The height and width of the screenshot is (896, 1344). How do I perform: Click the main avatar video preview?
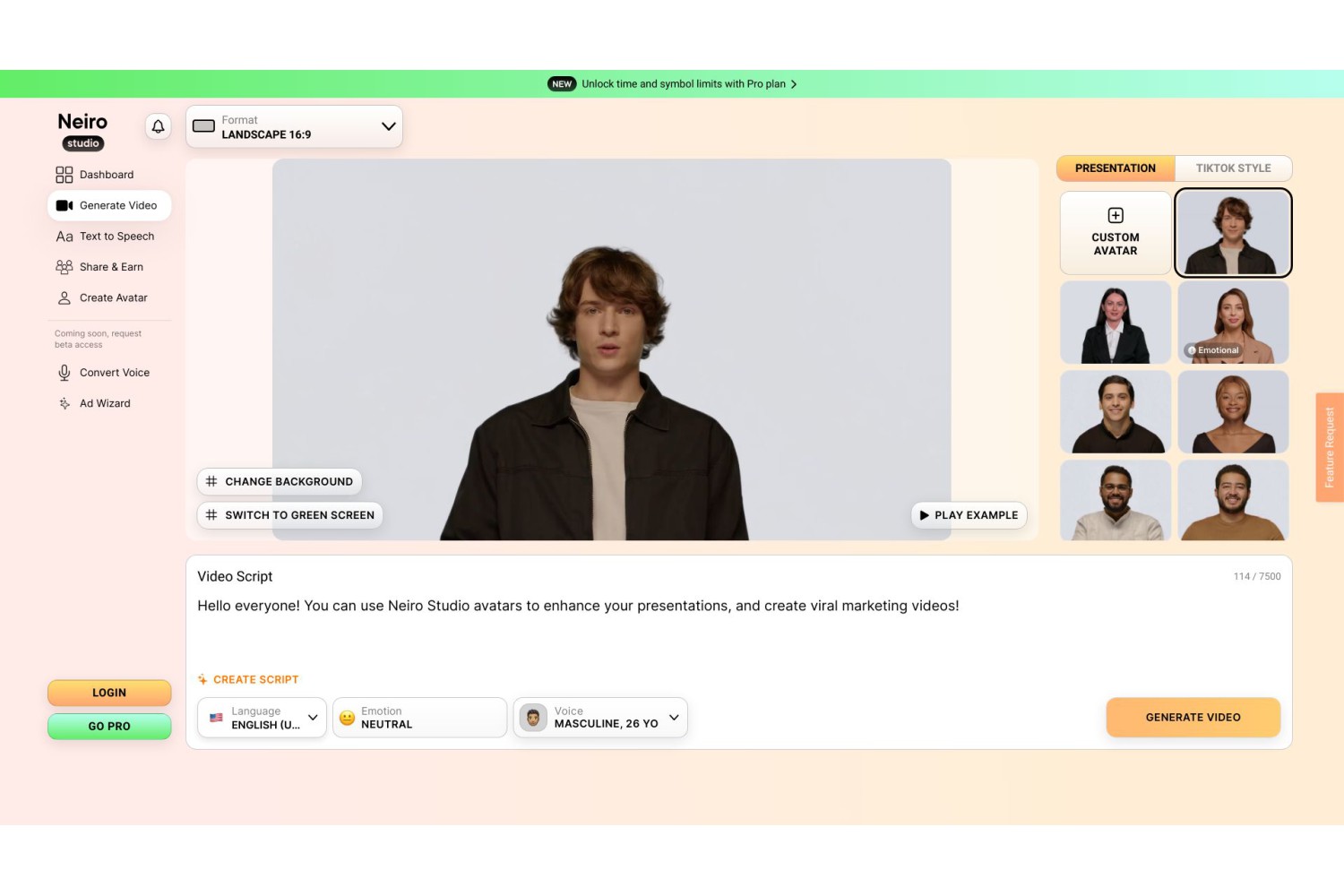tap(612, 349)
